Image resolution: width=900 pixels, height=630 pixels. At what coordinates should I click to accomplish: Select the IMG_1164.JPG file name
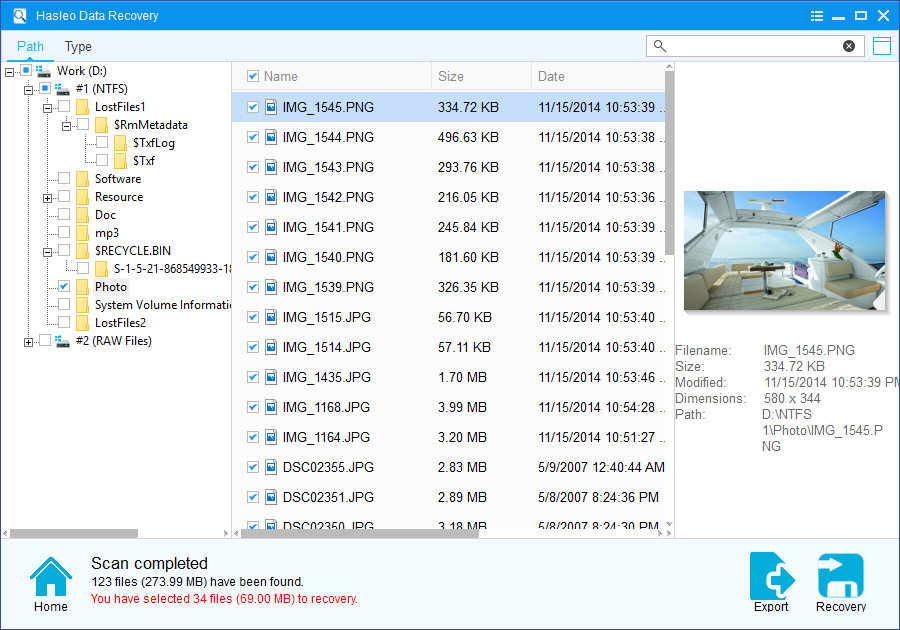click(326, 437)
